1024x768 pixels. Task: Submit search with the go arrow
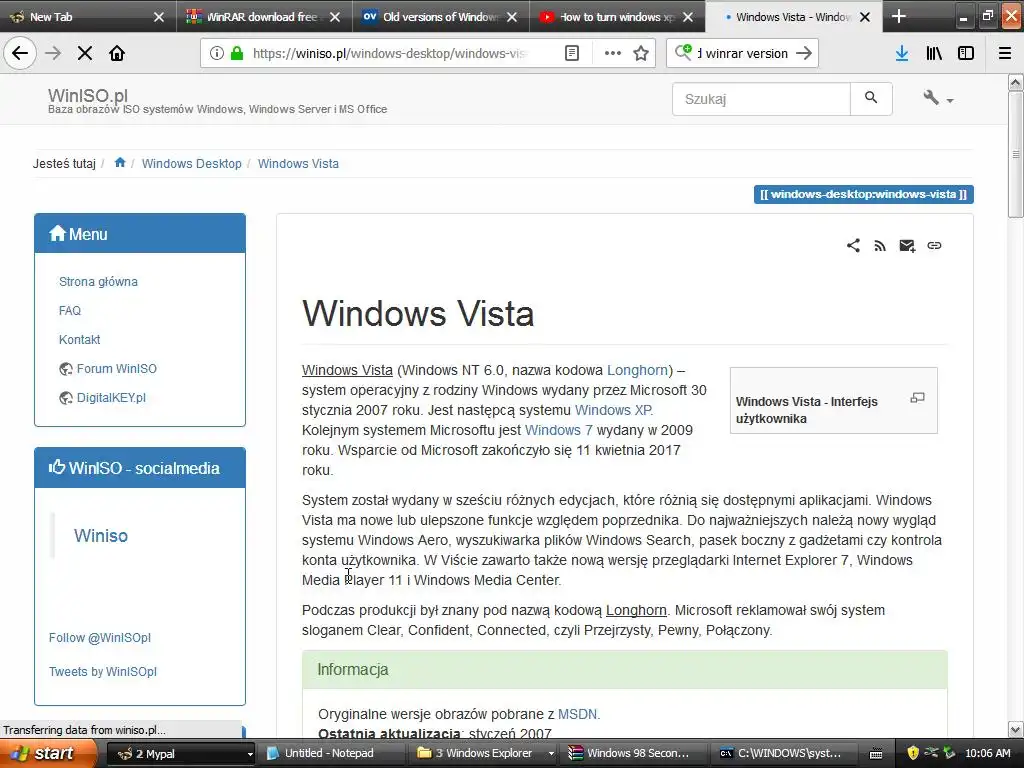click(x=804, y=53)
